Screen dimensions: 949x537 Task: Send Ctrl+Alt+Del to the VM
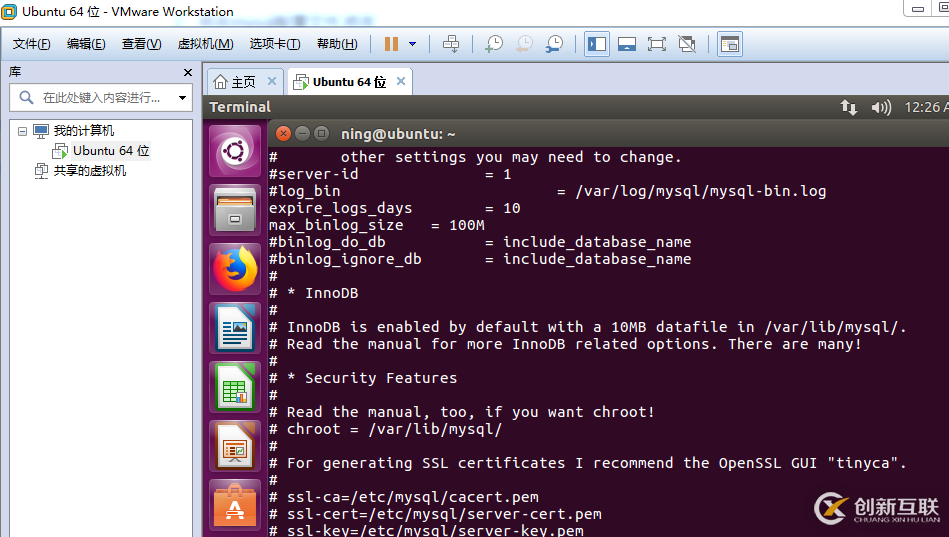pyautogui.click(x=451, y=44)
